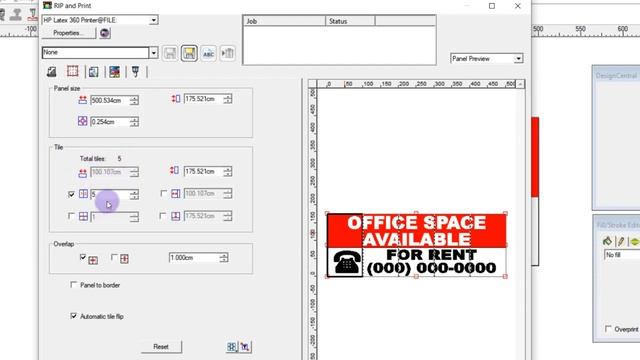
Task: Open the Panel Preview dropdown
Action: (518, 58)
